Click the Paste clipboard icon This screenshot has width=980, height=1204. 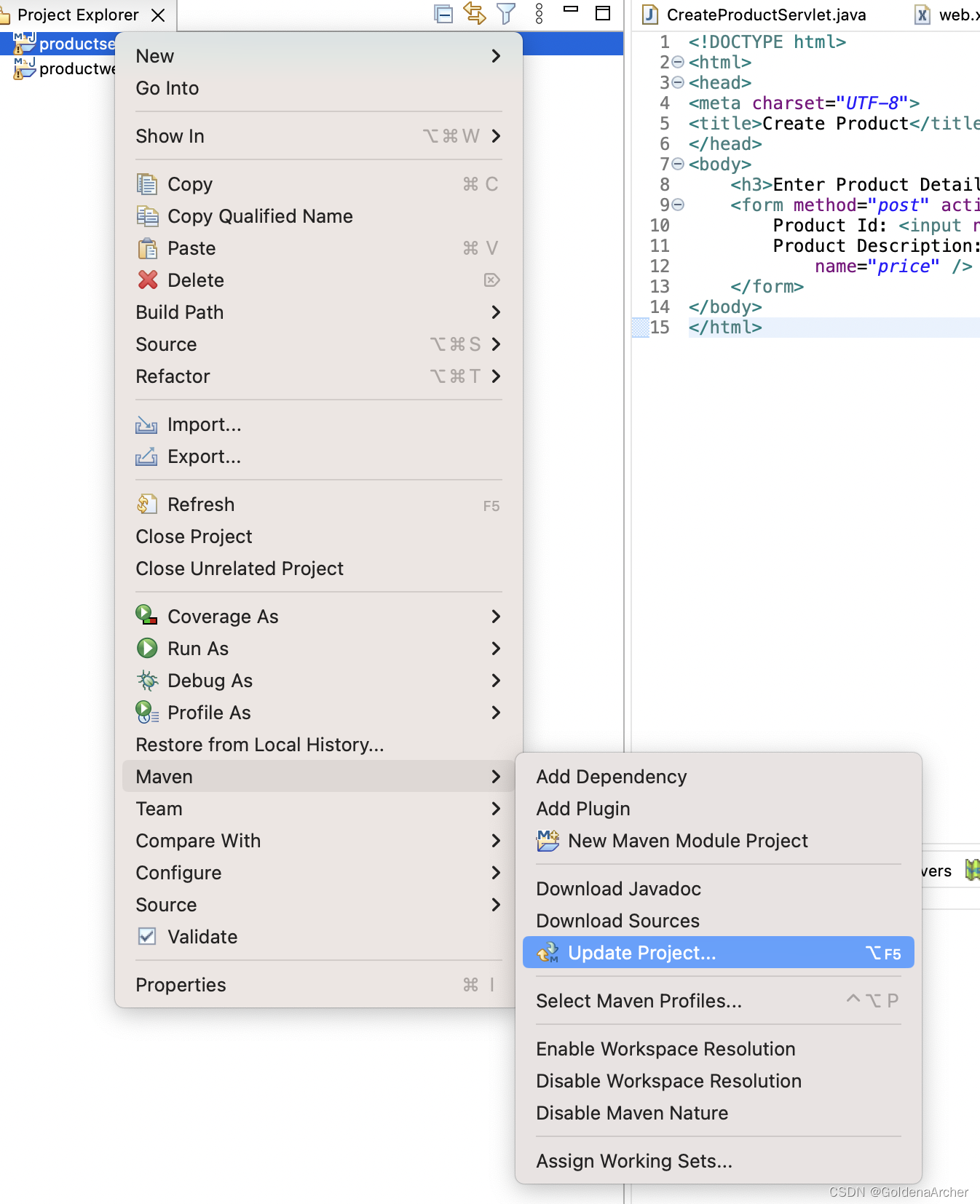tap(147, 248)
